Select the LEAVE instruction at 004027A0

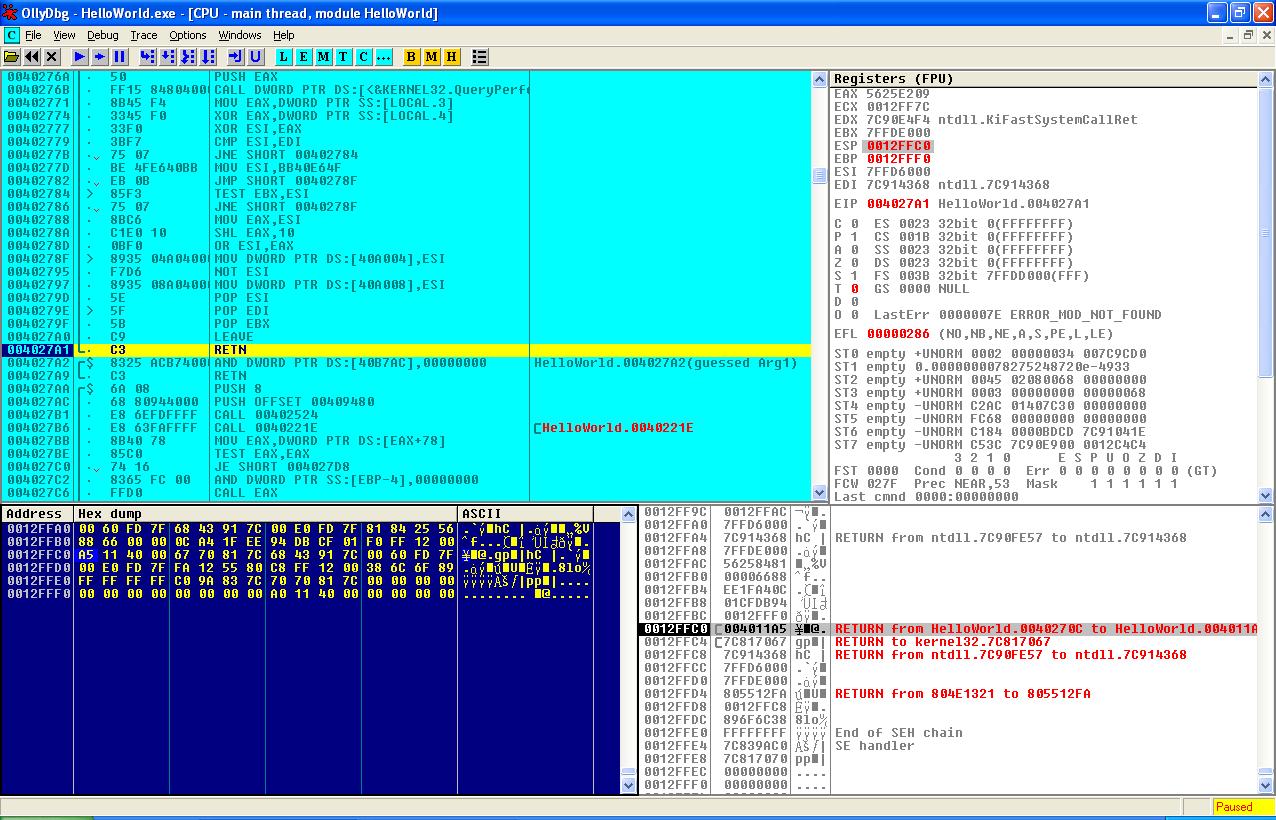pos(406,337)
